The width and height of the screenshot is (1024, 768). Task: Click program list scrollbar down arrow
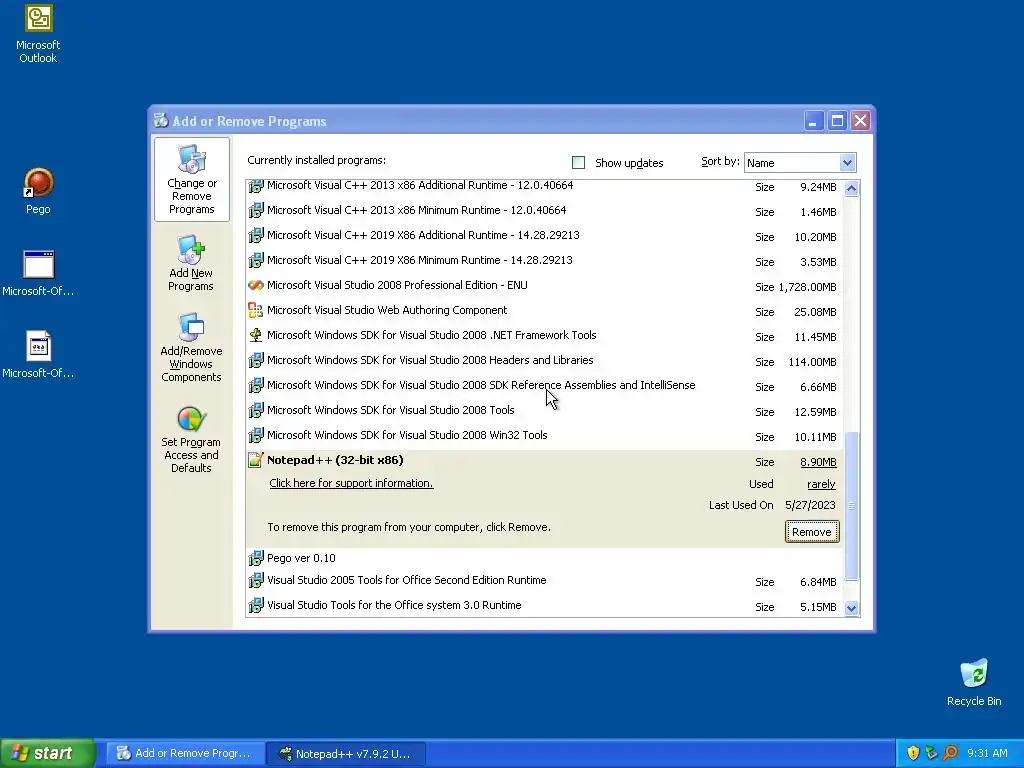coord(851,608)
